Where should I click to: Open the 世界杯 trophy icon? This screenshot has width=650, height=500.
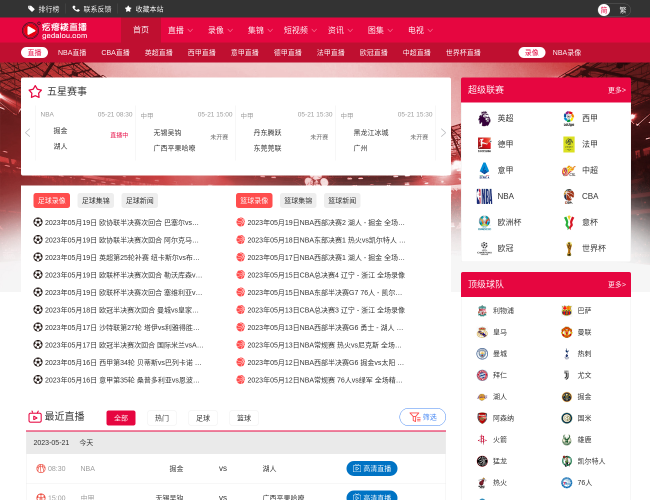[569, 248]
